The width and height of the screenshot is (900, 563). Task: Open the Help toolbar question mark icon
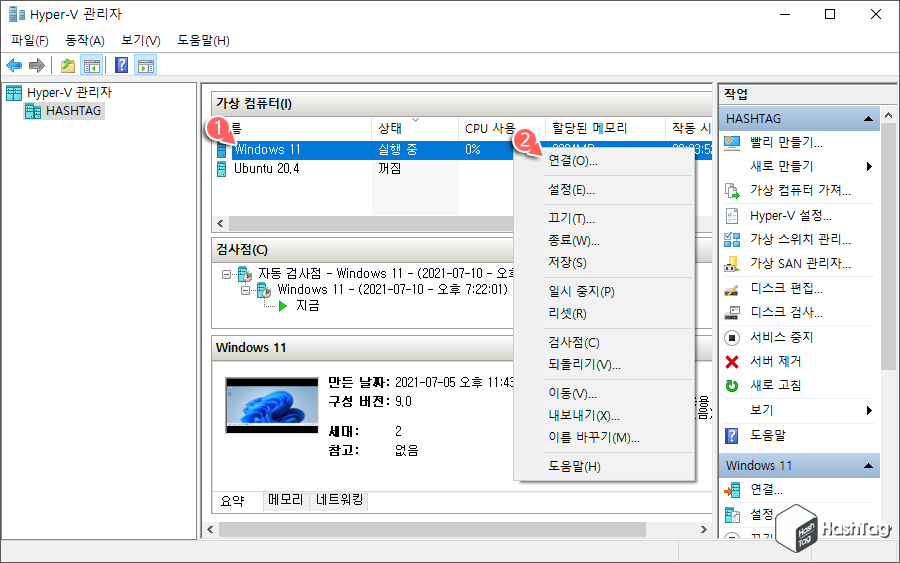(x=122, y=65)
